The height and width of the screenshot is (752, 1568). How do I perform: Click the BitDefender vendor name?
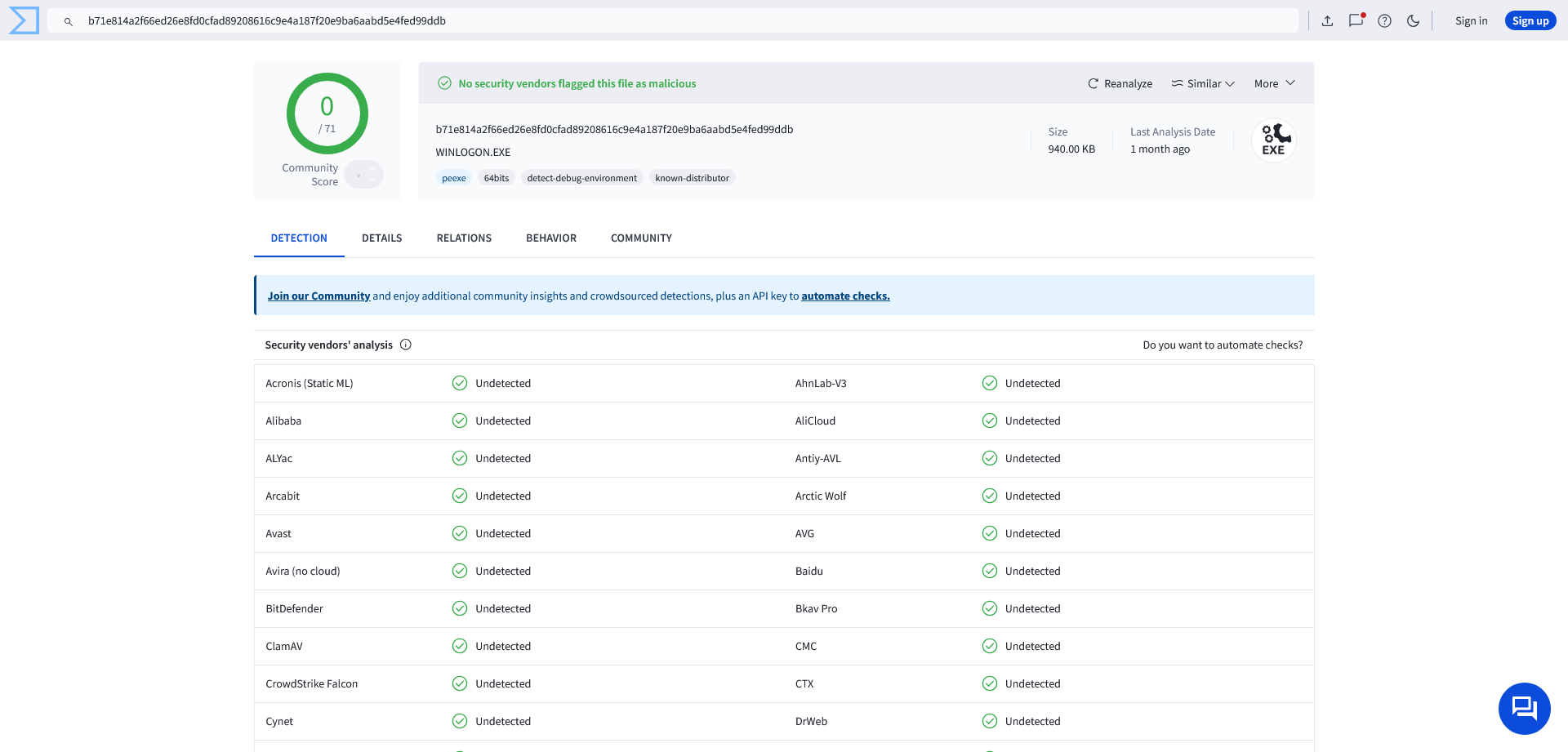tap(294, 608)
